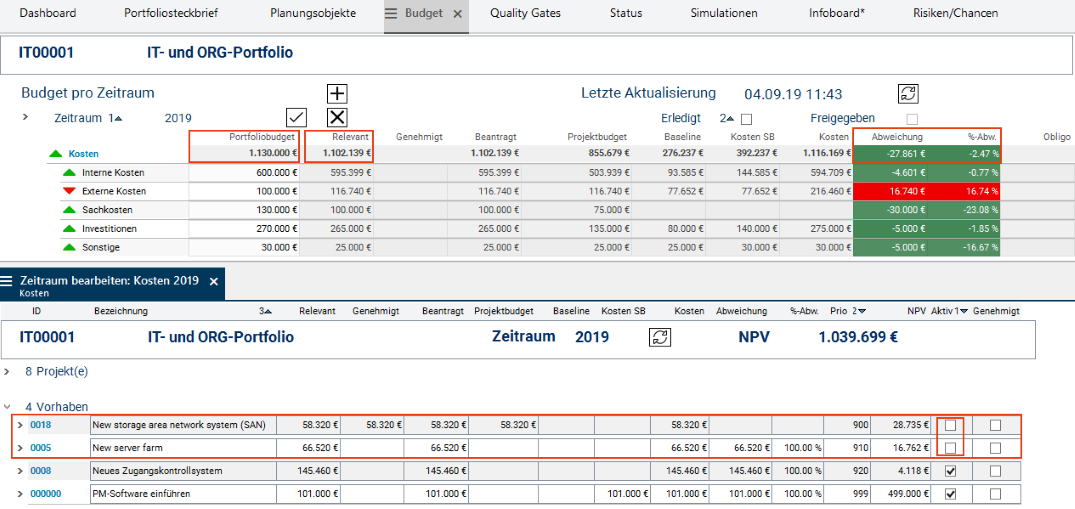The width and height of the screenshot is (1075, 509).
Task: Expand the 8 Projekt(e) group
Action: [8, 371]
